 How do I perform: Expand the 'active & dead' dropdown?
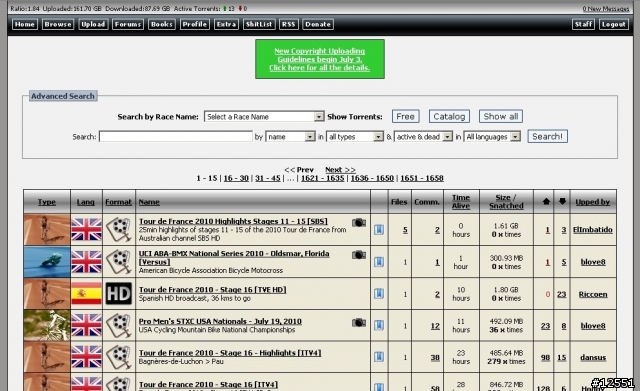click(423, 136)
